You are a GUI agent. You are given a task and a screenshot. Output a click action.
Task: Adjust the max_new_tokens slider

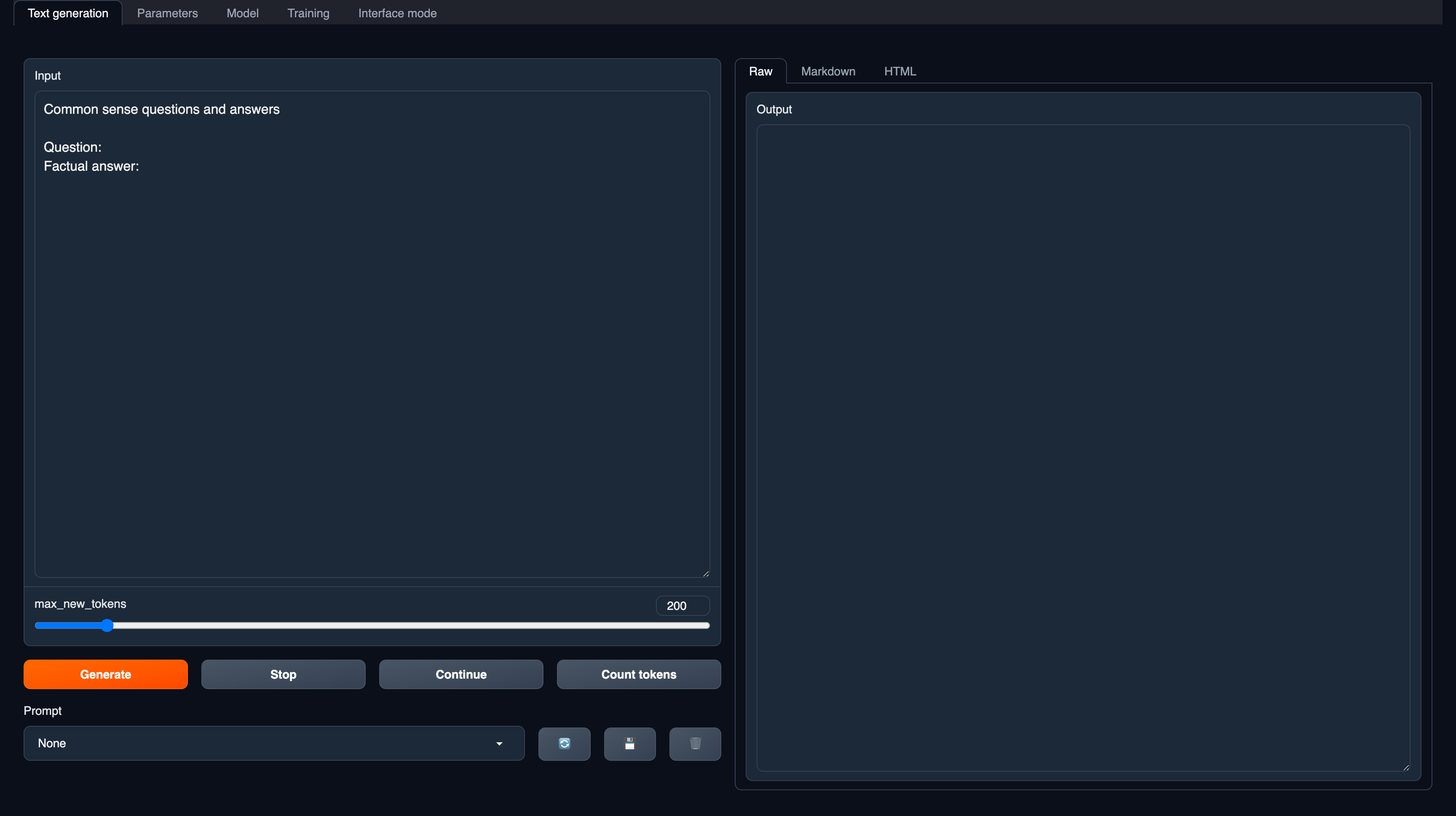pos(107,625)
